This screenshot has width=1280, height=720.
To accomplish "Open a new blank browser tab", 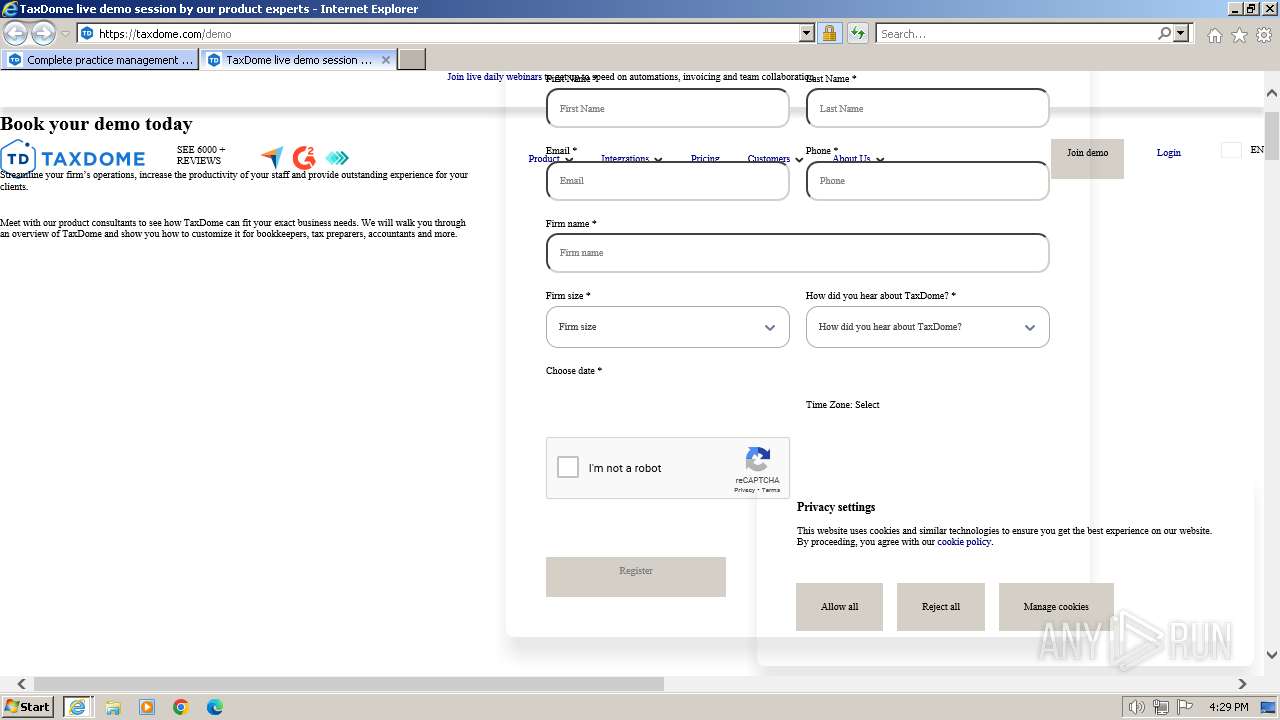I will tap(412, 60).
